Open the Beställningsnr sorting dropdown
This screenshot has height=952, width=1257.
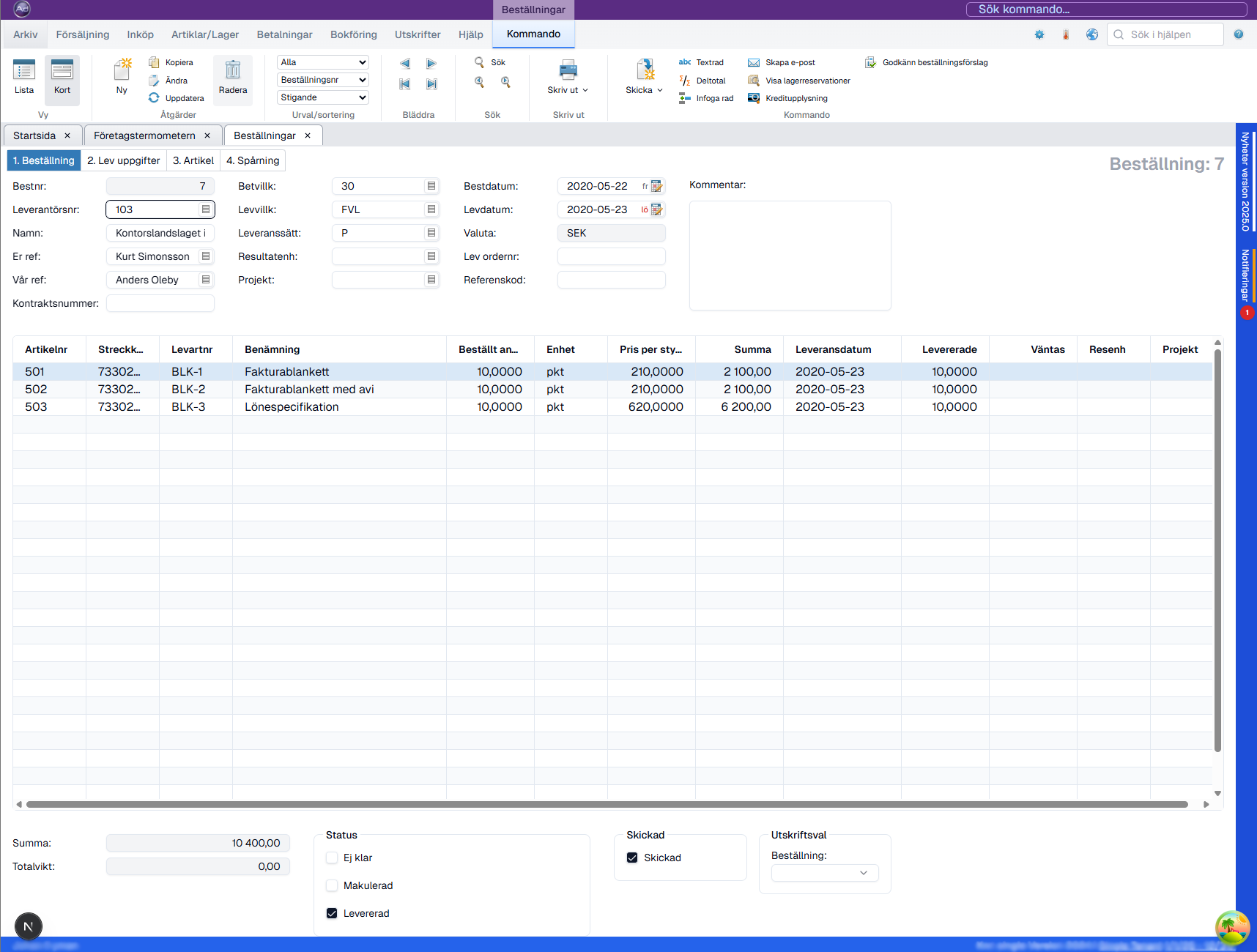tap(323, 80)
